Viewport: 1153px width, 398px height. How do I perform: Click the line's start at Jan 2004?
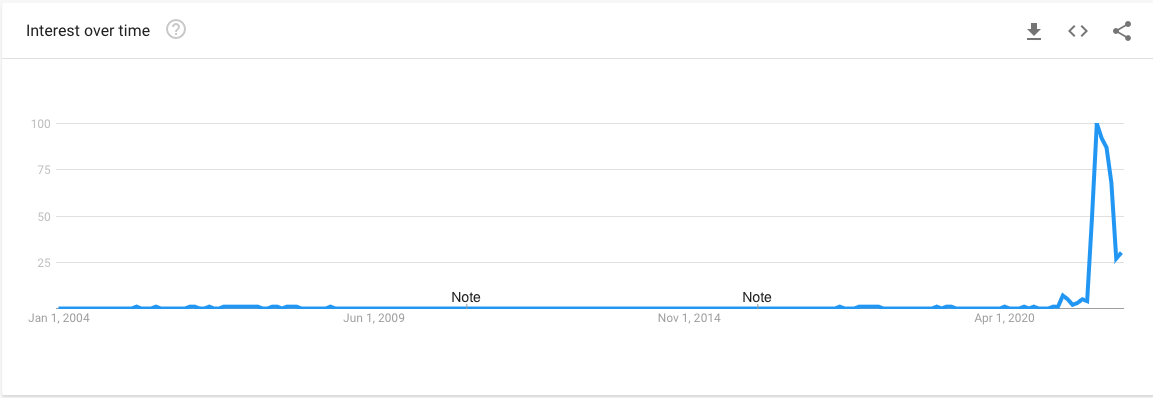tap(59, 308)
